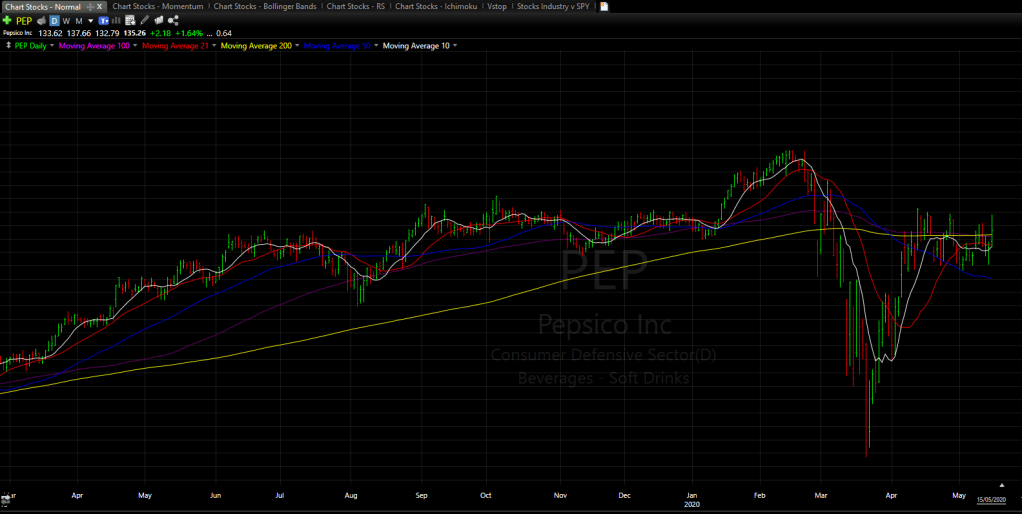Click the yellow PEP ticker symbol
The height and width of the screenshot is (514, 1022).
[x=24, y=20]
